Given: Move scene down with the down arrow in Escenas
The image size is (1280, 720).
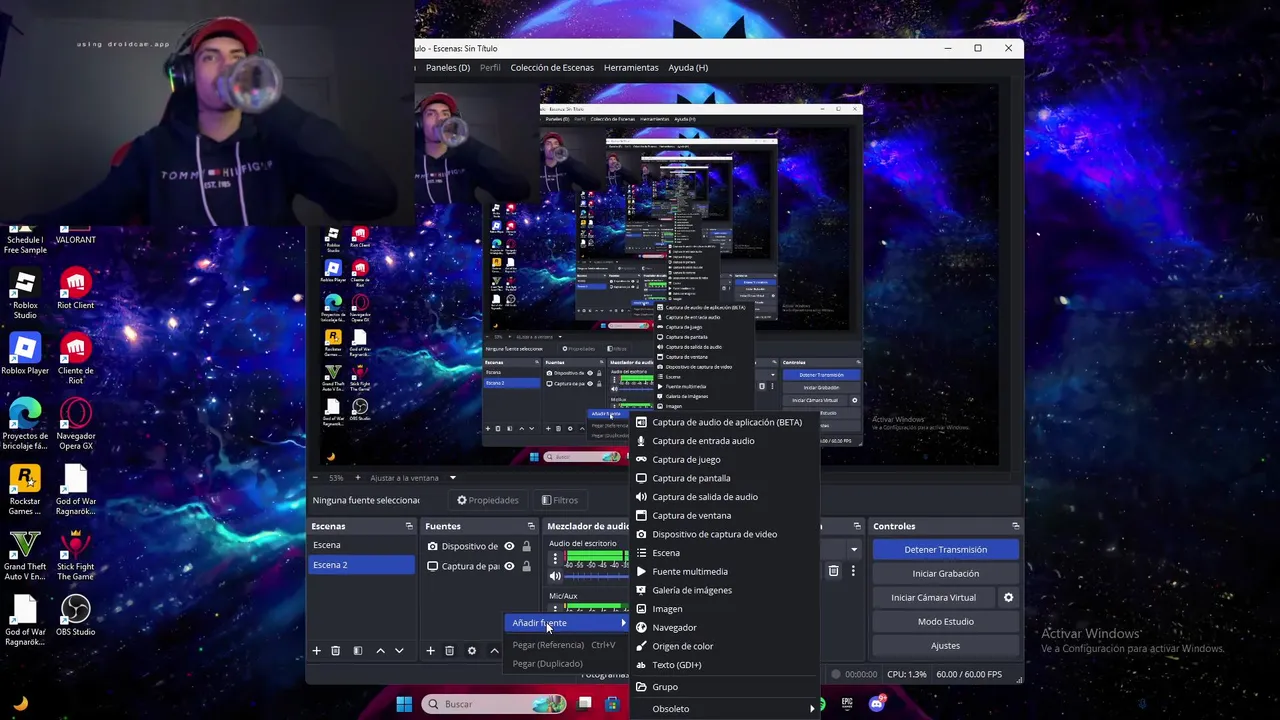Looking at the screenshot, I should pyautogui.click(x=399, y=651).
